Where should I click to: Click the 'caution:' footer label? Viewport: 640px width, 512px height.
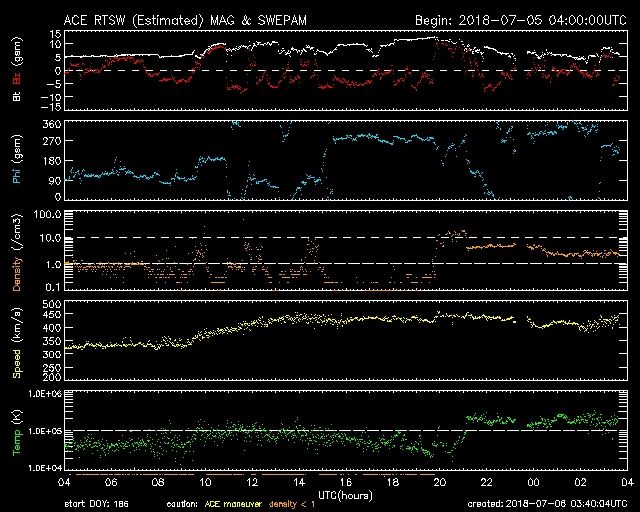click(x=182, y=504)
